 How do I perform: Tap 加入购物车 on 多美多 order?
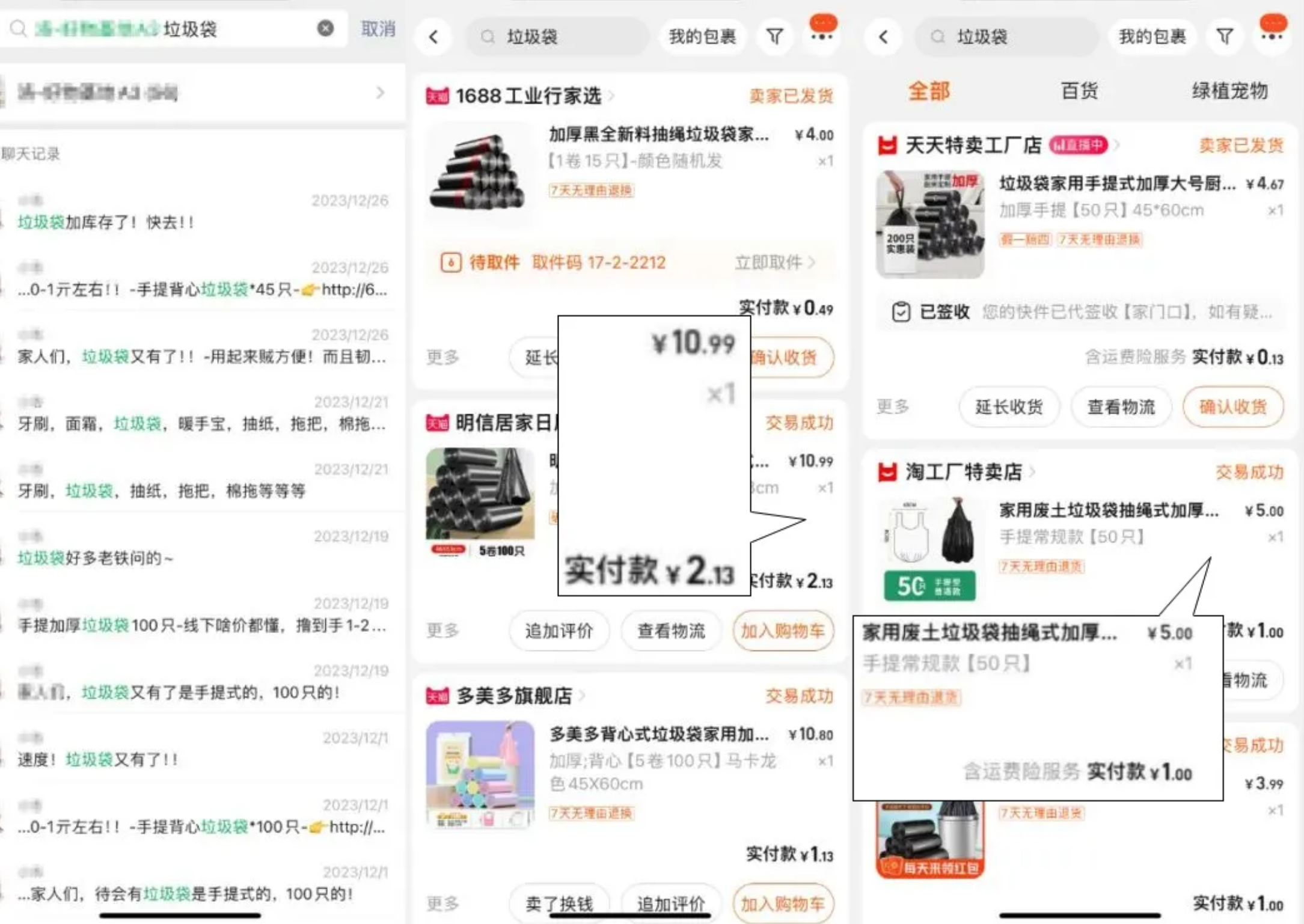point(783,903)
